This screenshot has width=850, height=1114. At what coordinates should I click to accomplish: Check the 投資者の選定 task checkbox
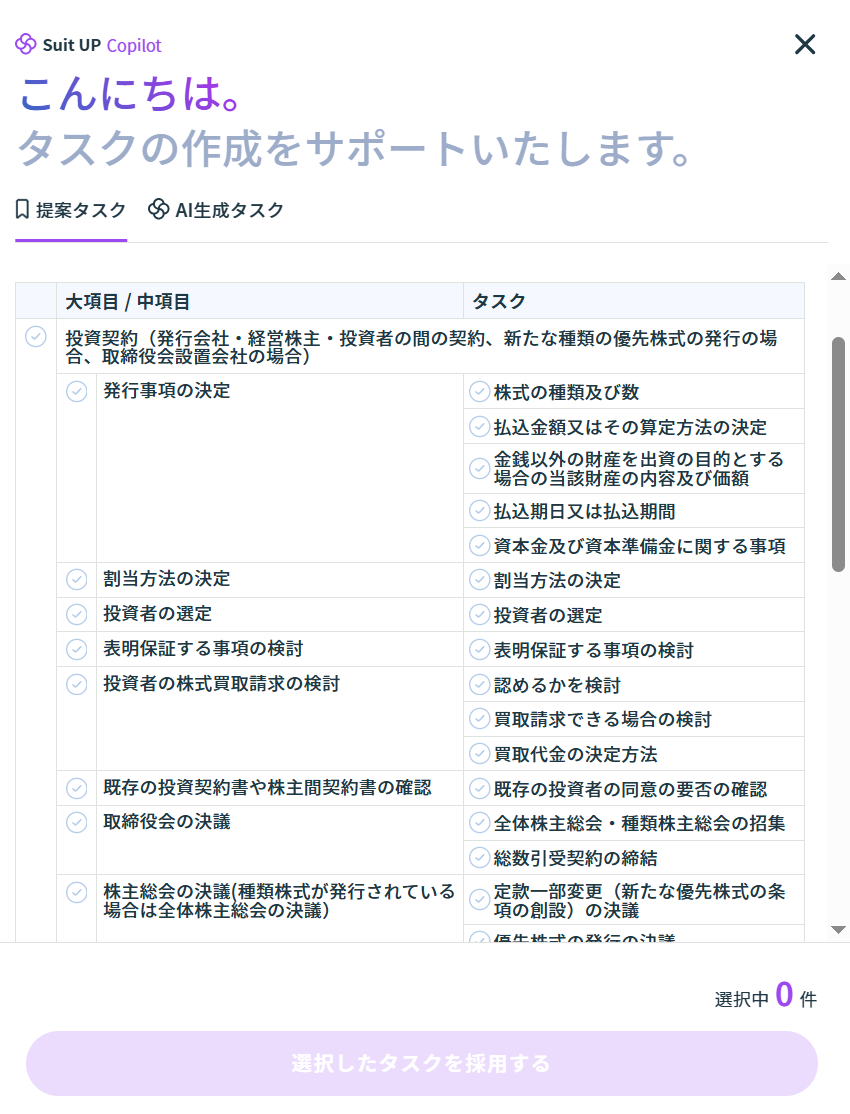(480, 615)
